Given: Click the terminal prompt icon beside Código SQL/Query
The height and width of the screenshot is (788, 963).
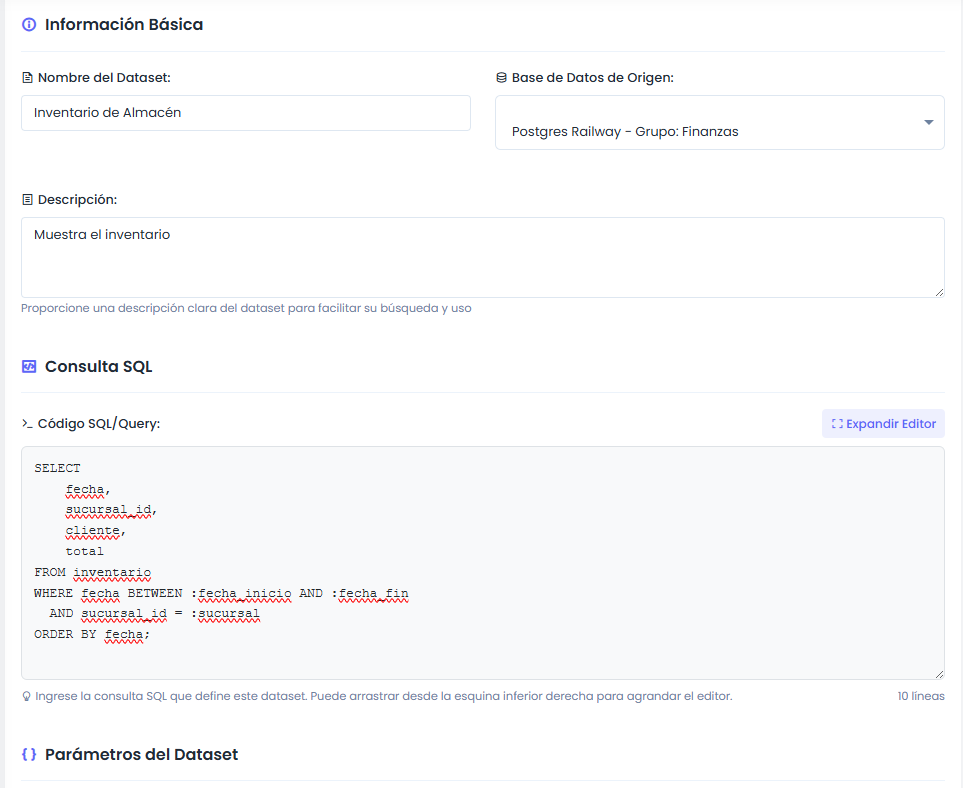Looking at the screenshot, I should (x=29, y=423).
